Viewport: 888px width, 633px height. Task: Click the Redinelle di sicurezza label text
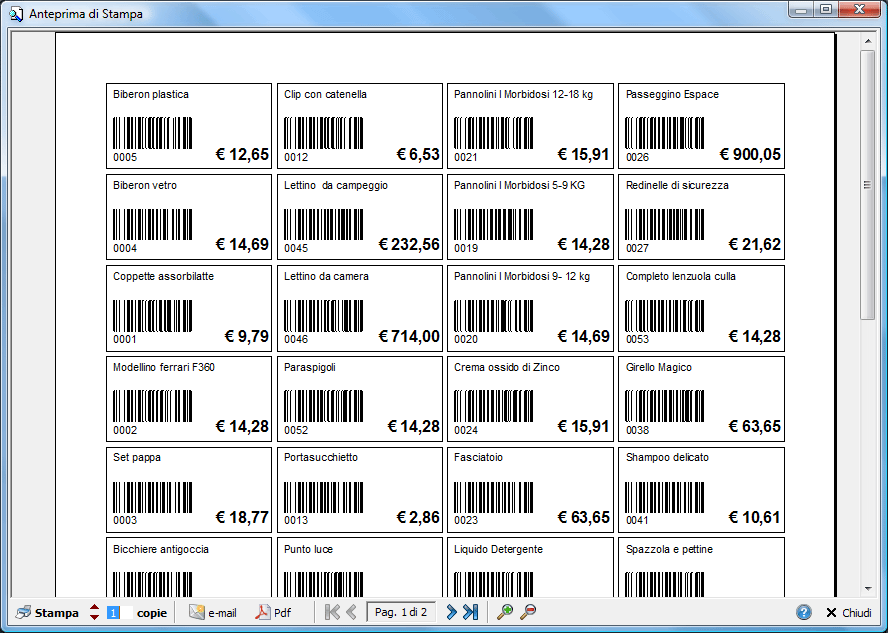tap(677, 185)
